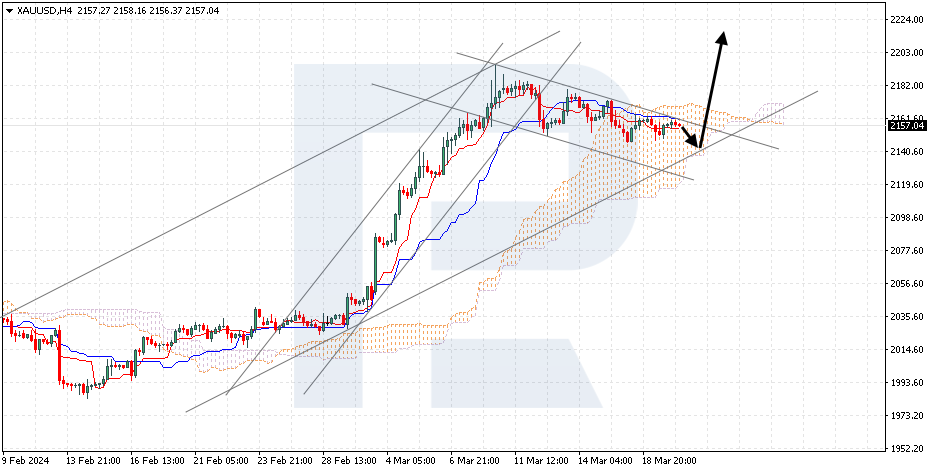Click the 1952.20 price axis label

click(x=907, y=448)
